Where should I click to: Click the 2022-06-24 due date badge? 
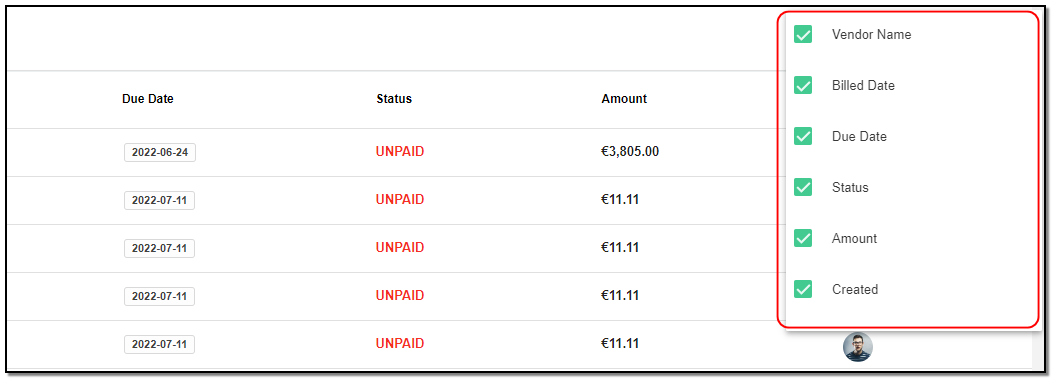pos(160,152)
